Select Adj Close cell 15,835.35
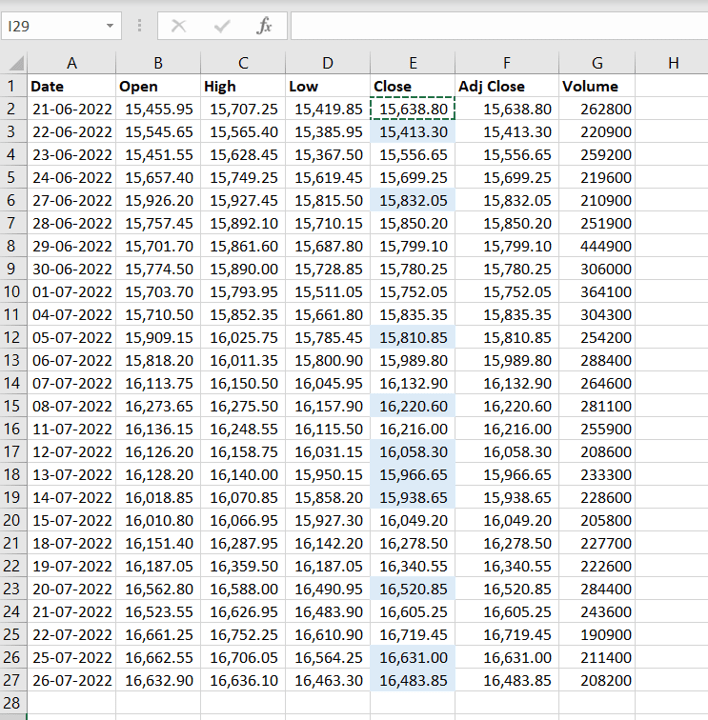708x720 pixels. click(x=507, y=315)
